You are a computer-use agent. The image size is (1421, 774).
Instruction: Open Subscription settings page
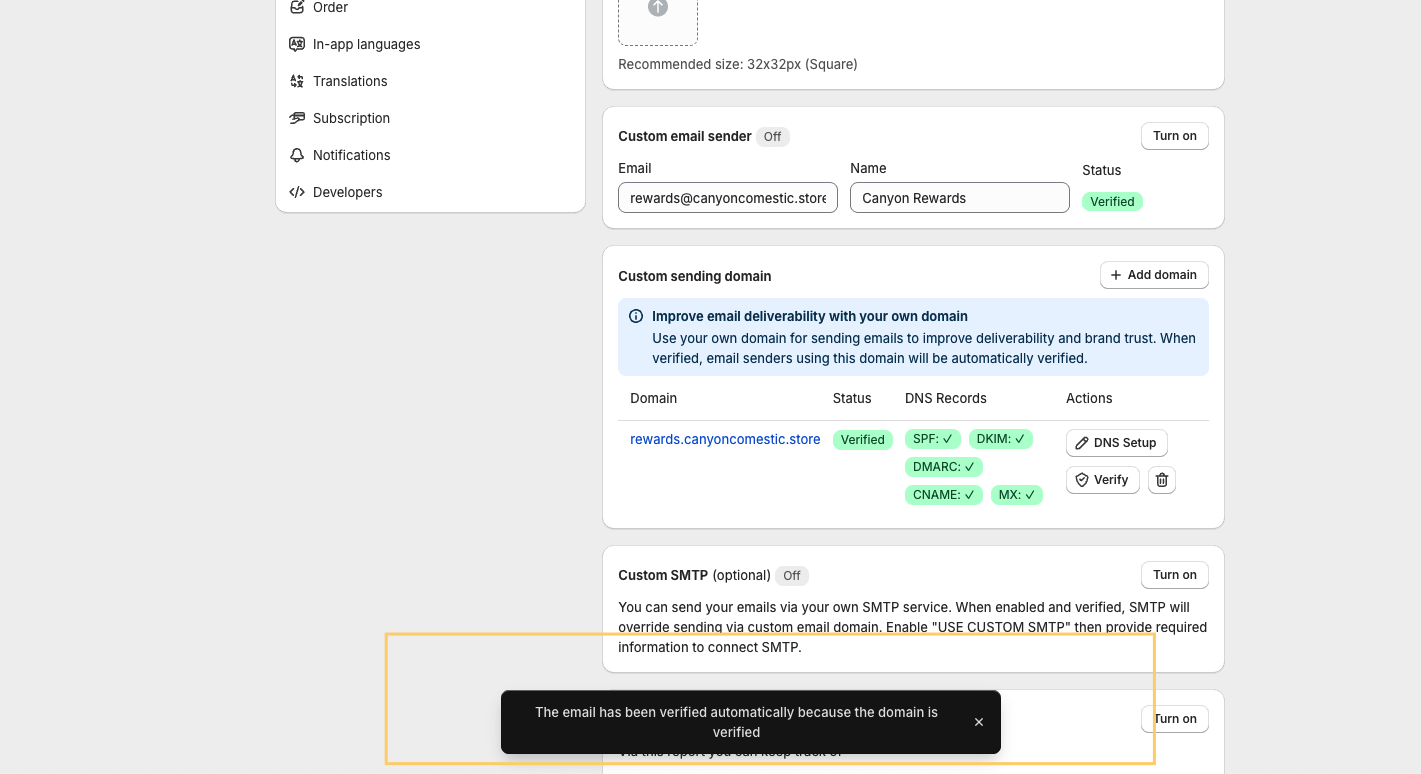point(351,118)
